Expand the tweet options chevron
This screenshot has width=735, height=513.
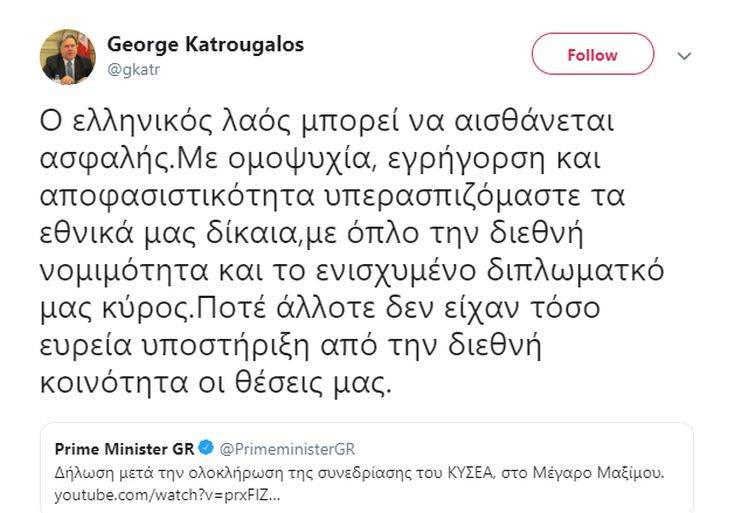coord(684,56)
